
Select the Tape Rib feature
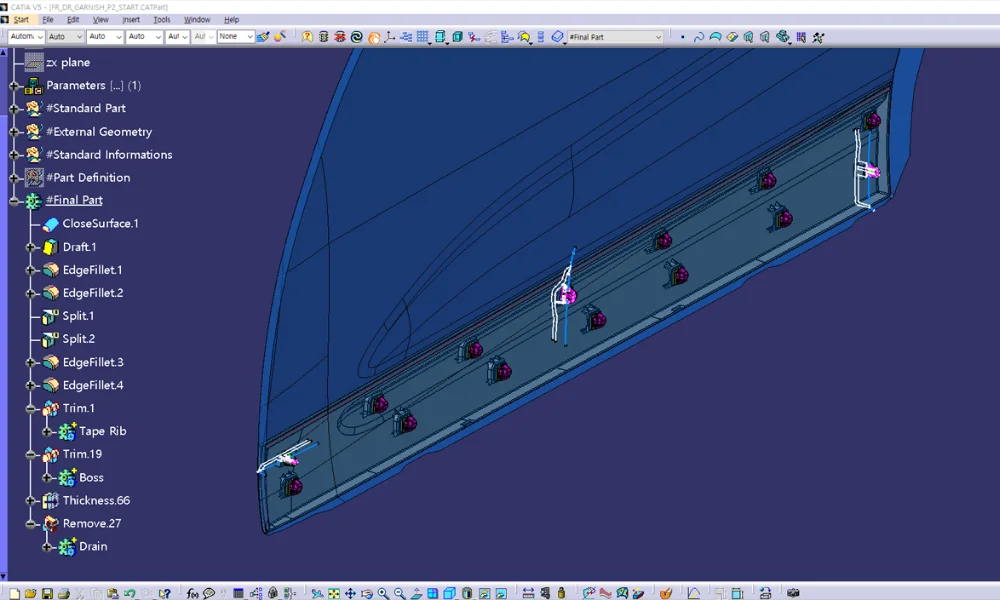tap(102, 431)
